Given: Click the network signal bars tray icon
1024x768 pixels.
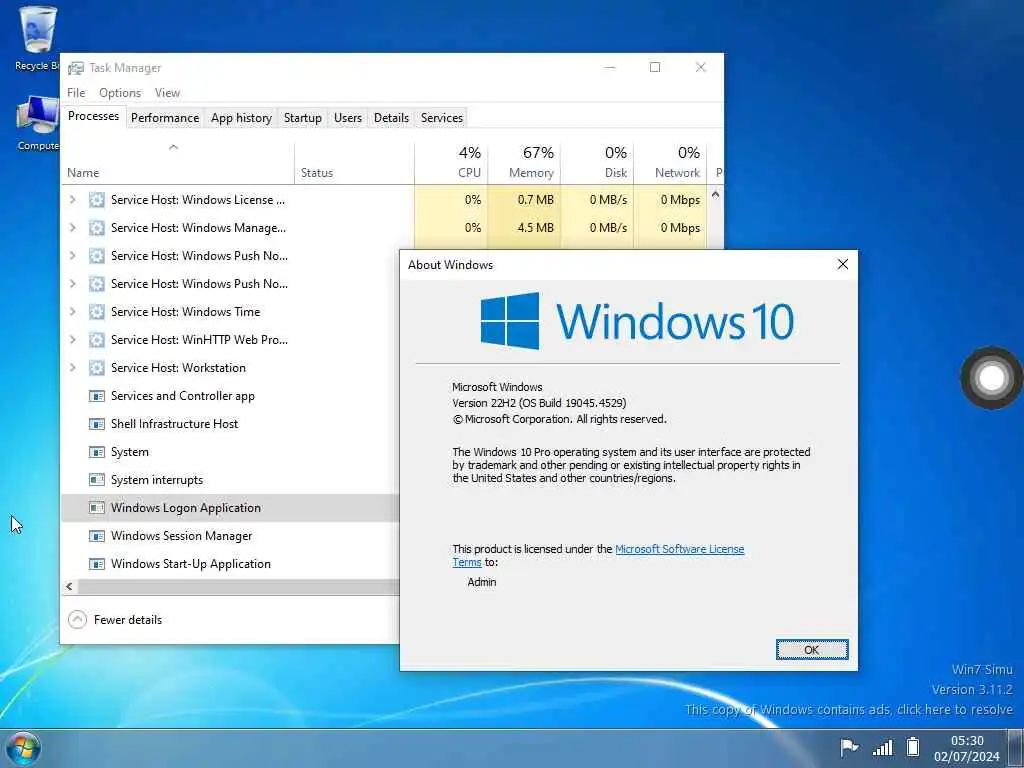Looking at the screenshot, I should point(883,747).
